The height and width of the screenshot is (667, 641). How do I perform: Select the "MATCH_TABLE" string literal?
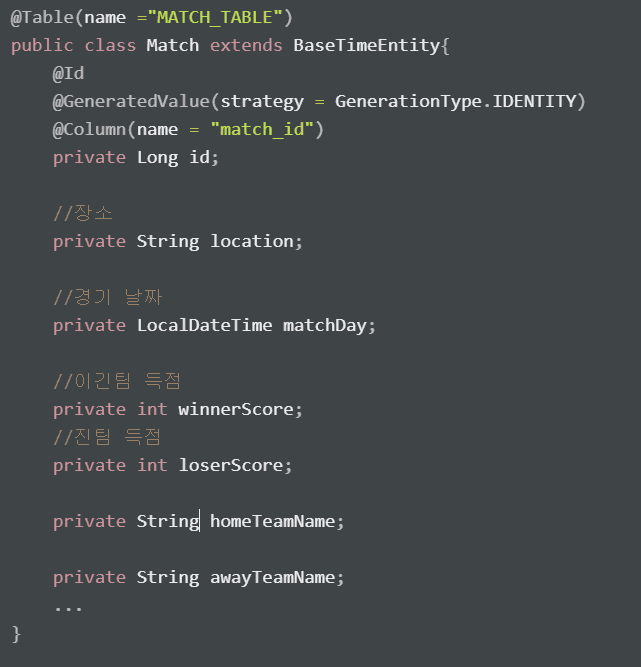[215, 18]
